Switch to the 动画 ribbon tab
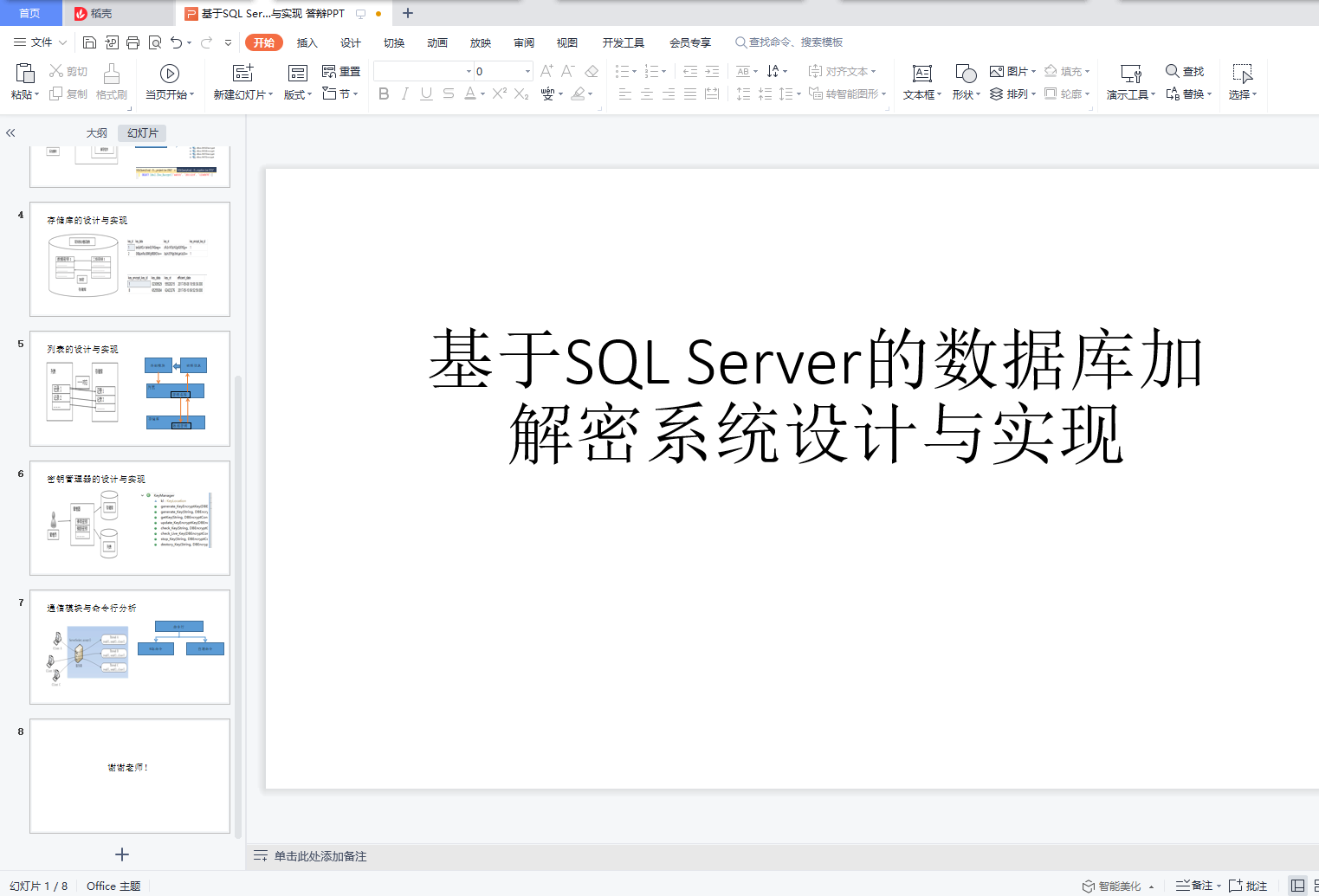This screenshot has height=896, width=1319. 437,42
